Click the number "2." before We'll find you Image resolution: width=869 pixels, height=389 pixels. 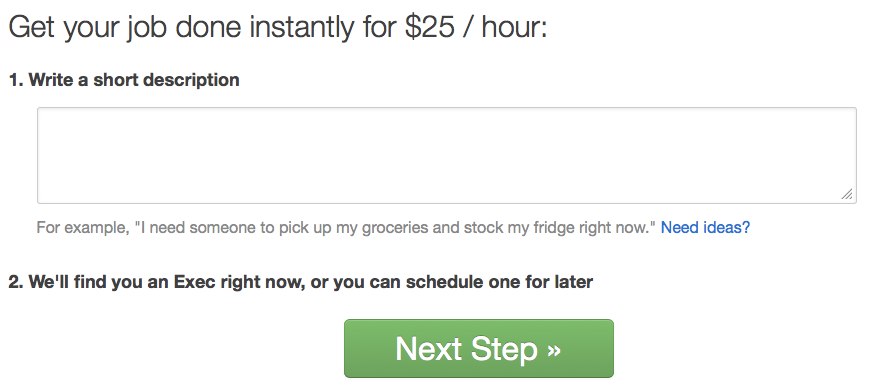click(16, 282)
